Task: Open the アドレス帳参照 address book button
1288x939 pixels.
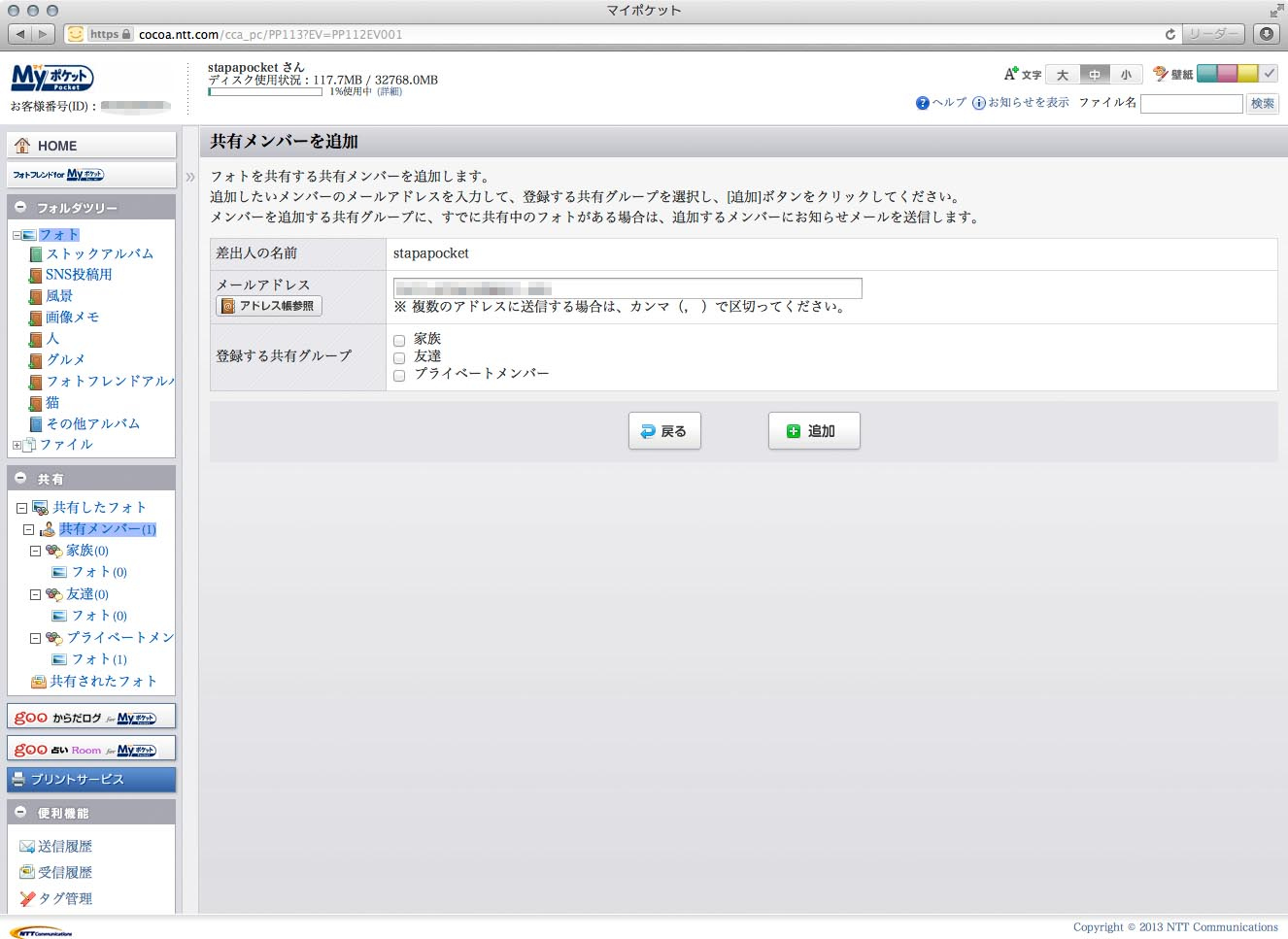Action: pyautogui.click(x=268, y=305)
